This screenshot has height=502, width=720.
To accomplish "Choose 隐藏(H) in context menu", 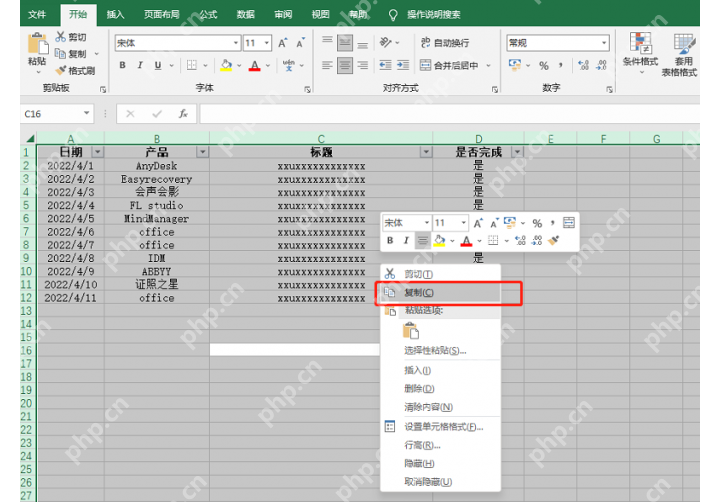I will pos(440,463).
